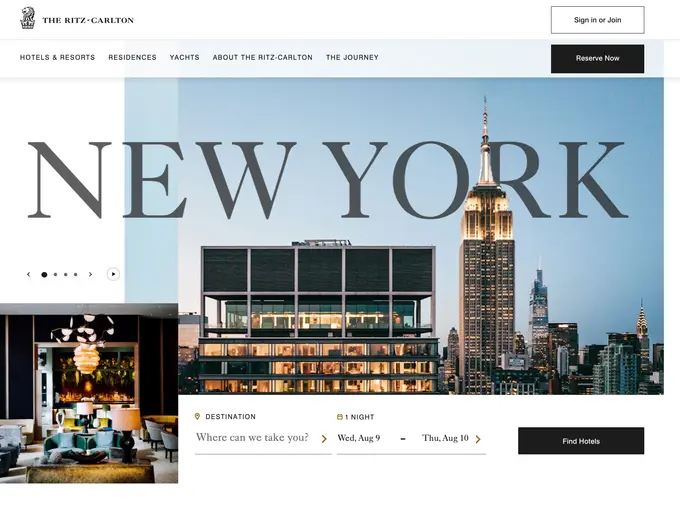Focus the 'Where can we take you?' field
Screen dimensions: 680x517
click(x=263, y=438)
